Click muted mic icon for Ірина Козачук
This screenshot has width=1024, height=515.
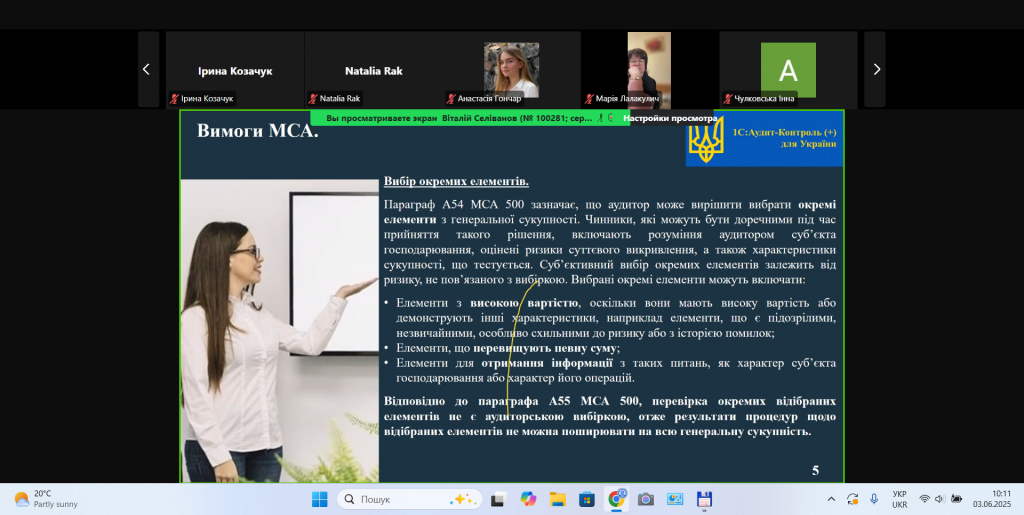point(174,99)
